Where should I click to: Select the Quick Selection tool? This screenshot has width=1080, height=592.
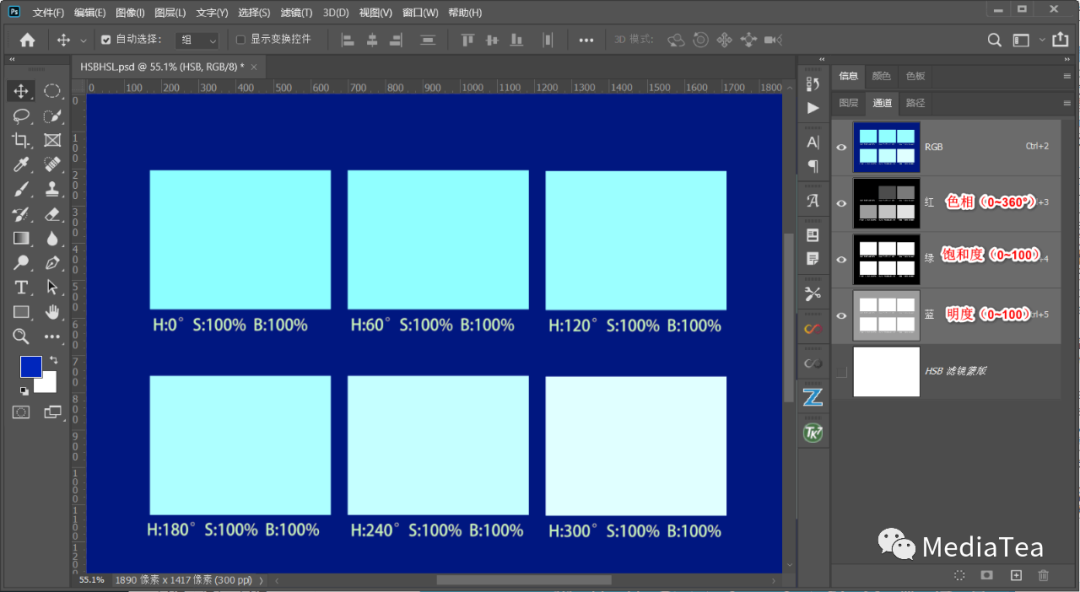tap(52, 116)
